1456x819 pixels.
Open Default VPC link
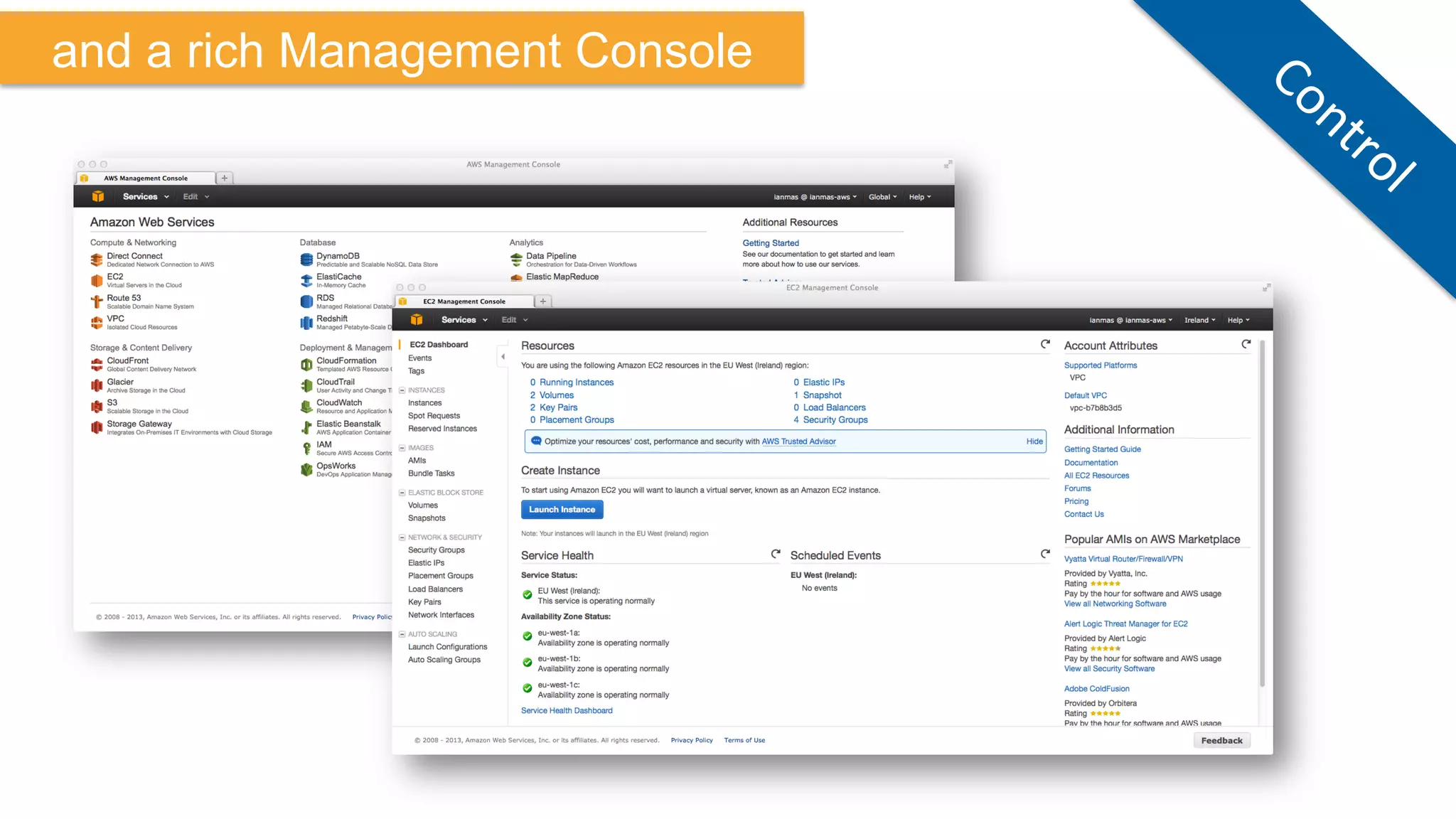click(1086, 395)
